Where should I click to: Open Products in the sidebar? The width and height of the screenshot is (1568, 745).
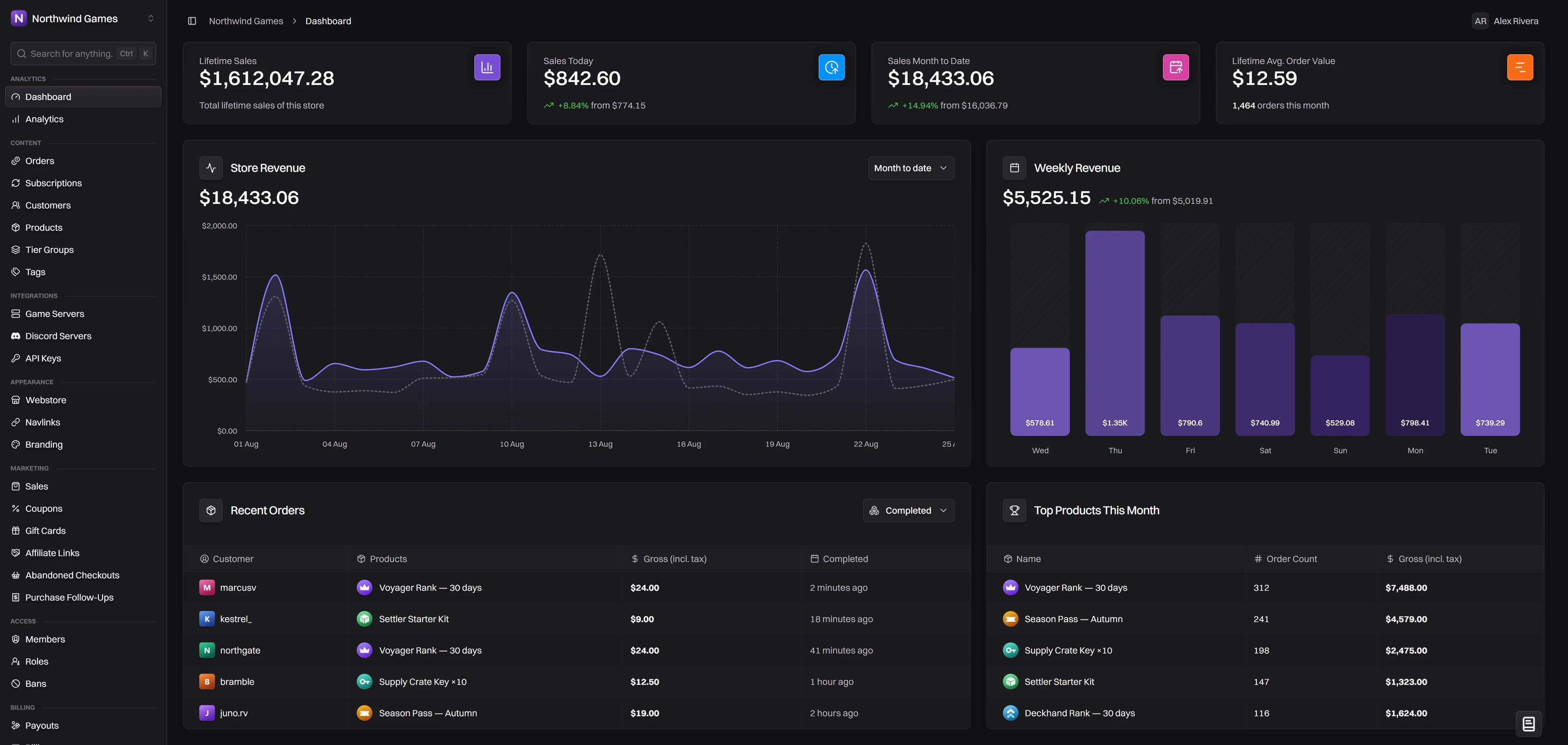pos(83,228)
